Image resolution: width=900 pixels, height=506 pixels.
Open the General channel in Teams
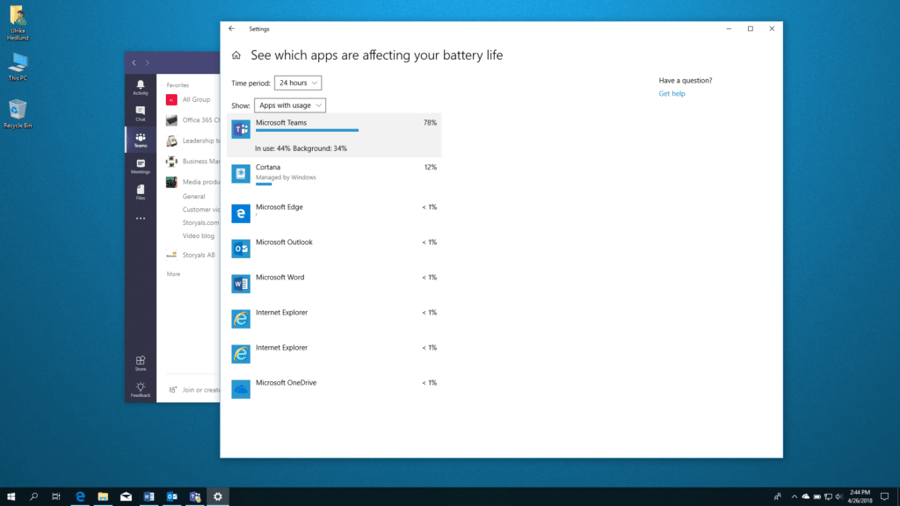tap(193, 196)
